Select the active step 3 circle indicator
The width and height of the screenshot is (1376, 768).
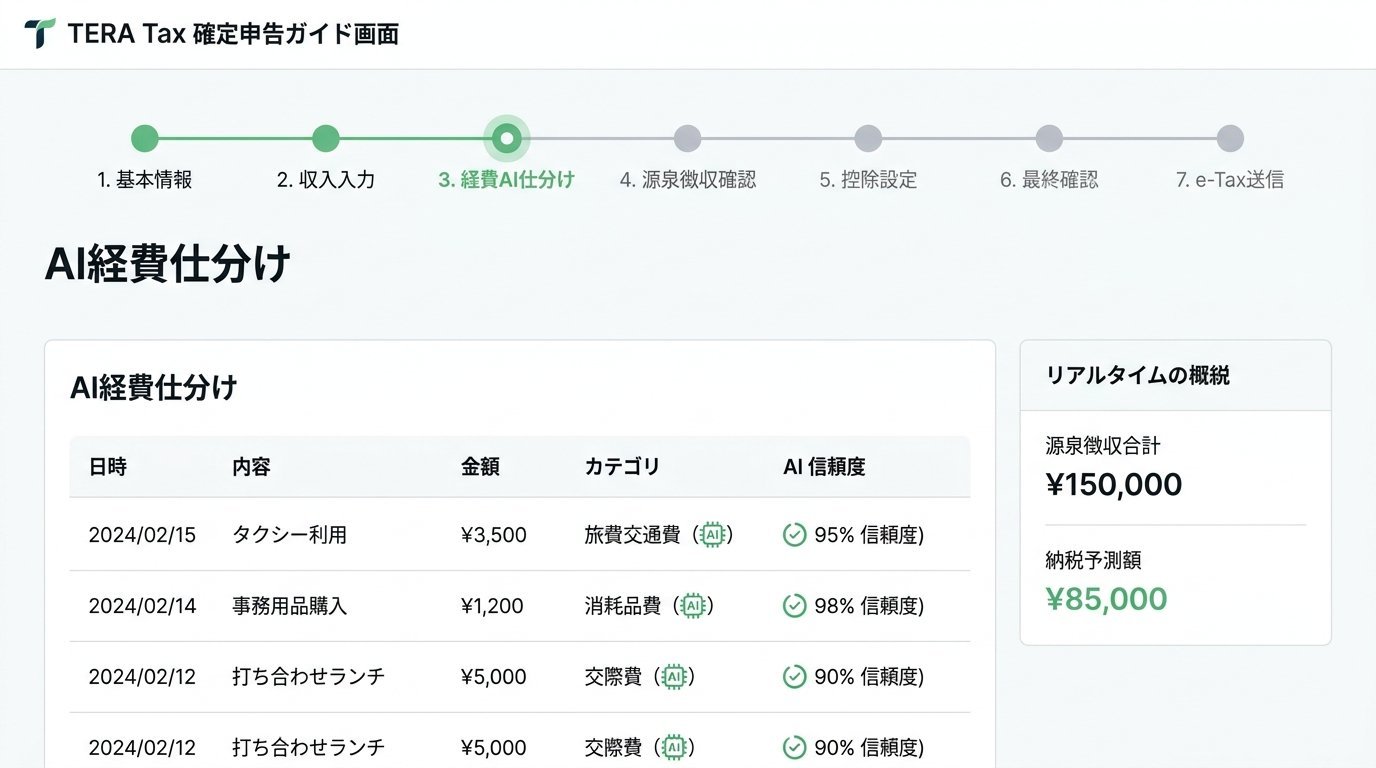[x=506, y=138]
